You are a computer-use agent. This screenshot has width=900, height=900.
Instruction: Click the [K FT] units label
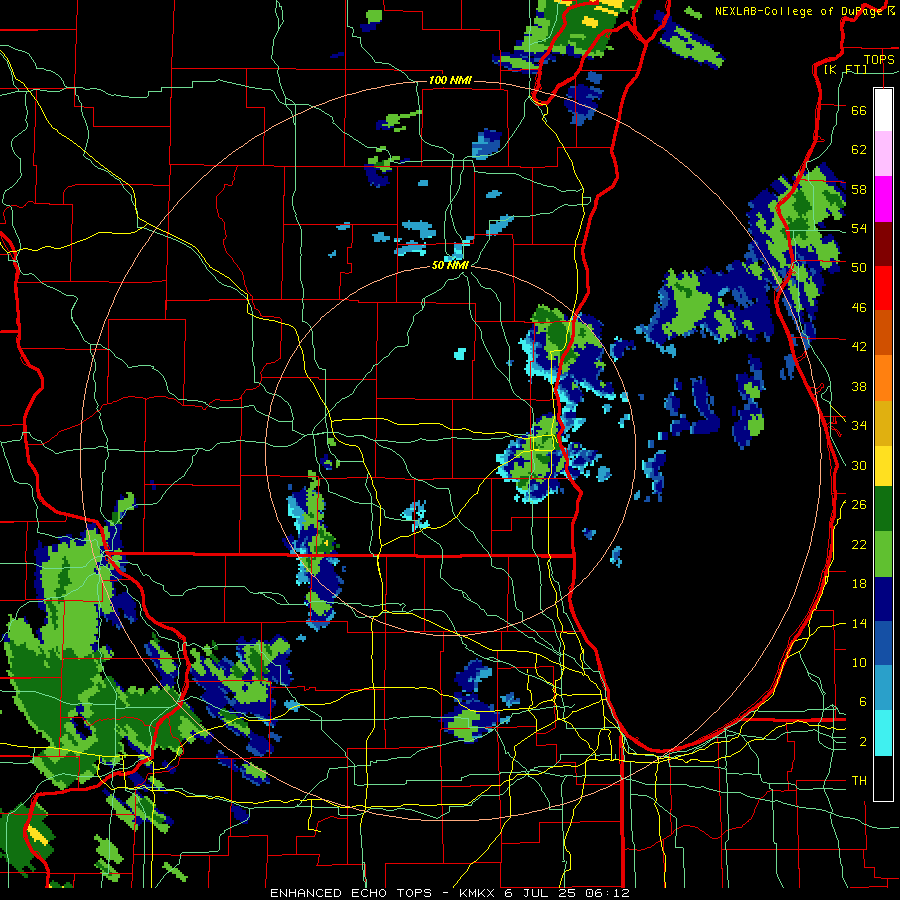point(845,69)
